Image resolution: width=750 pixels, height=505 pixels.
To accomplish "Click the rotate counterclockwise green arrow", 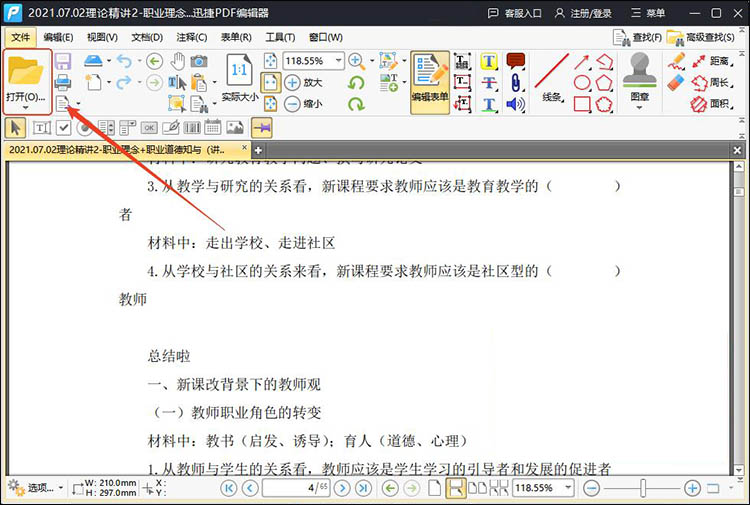I will [356, 83].
